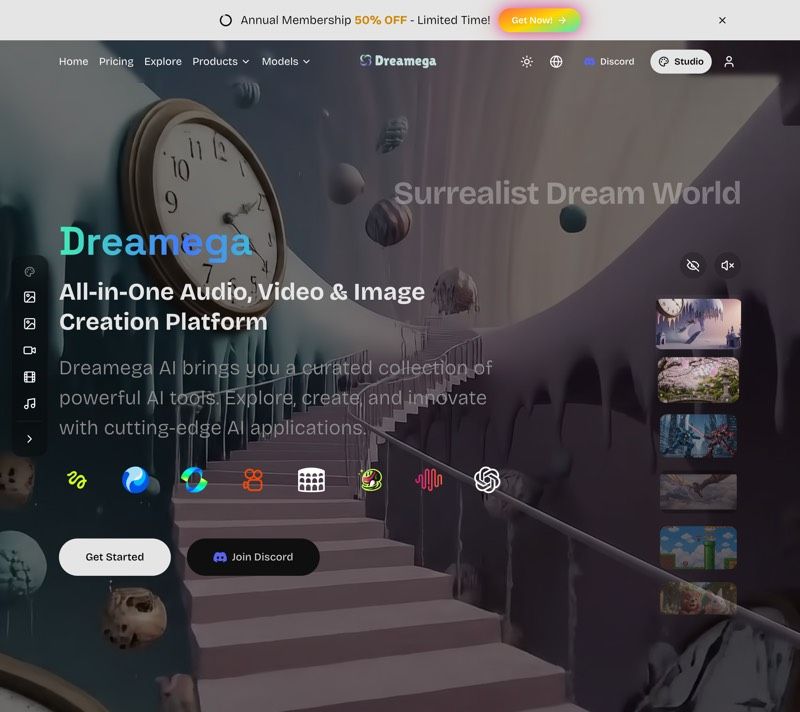Toggle the theme with the sun icon

pos(527,61)
